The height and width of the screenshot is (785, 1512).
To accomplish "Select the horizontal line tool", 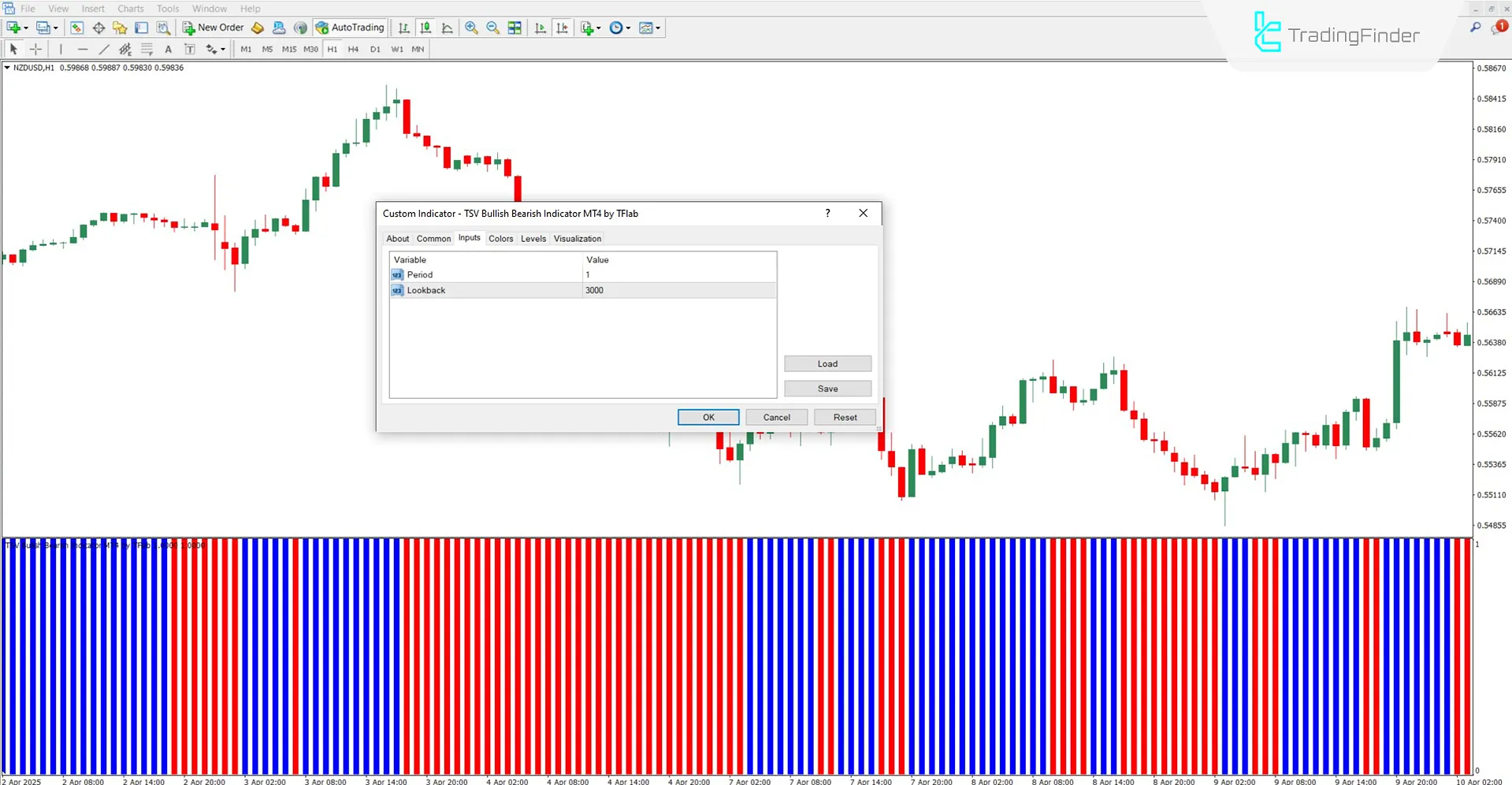I will point(82,49).
